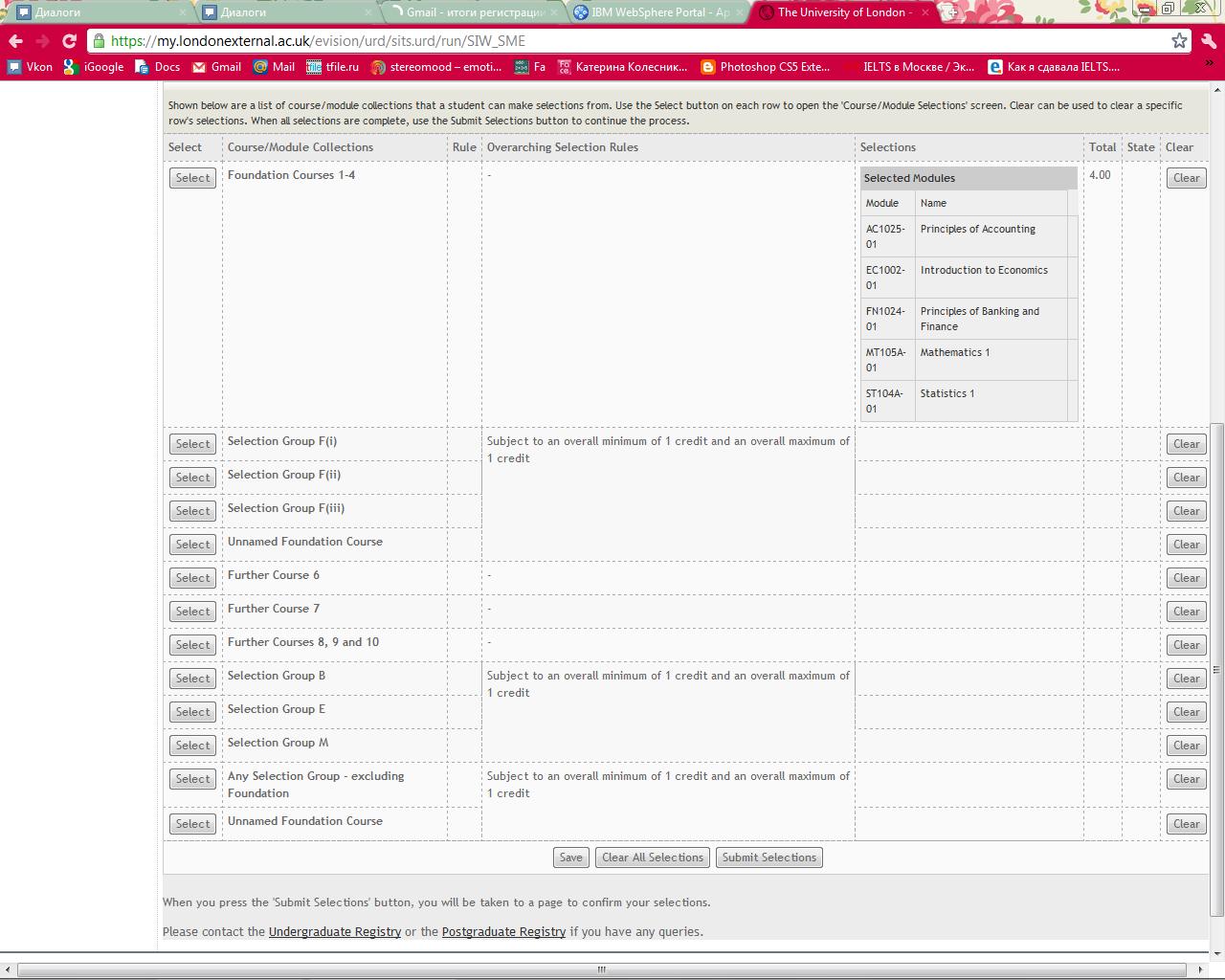Screen dimensions: 1225x980
Task: Click Select for Further Course 6
Action: [192, 578]
